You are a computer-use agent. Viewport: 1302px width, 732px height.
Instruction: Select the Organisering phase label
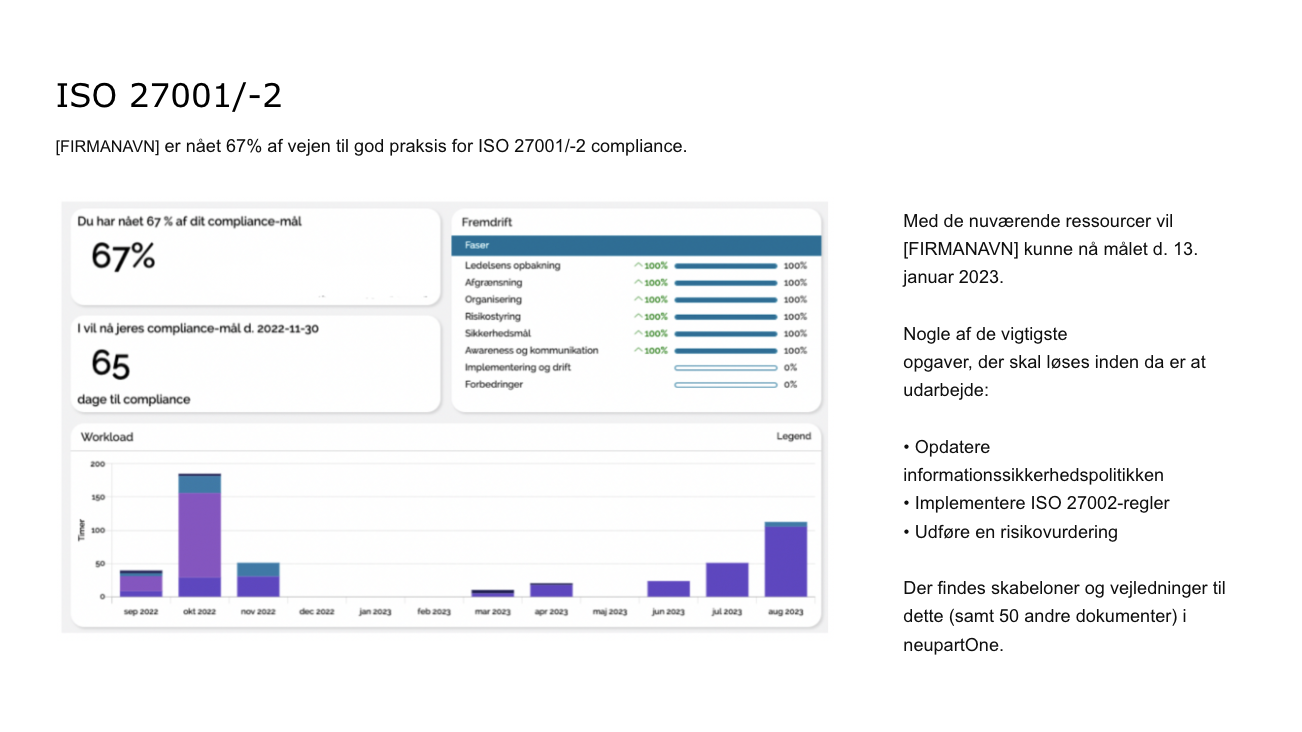point(493,300)
